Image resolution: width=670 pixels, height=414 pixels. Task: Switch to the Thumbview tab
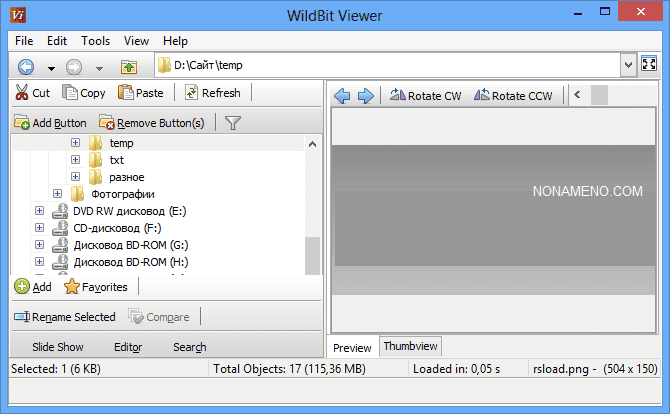pos(410,347)
